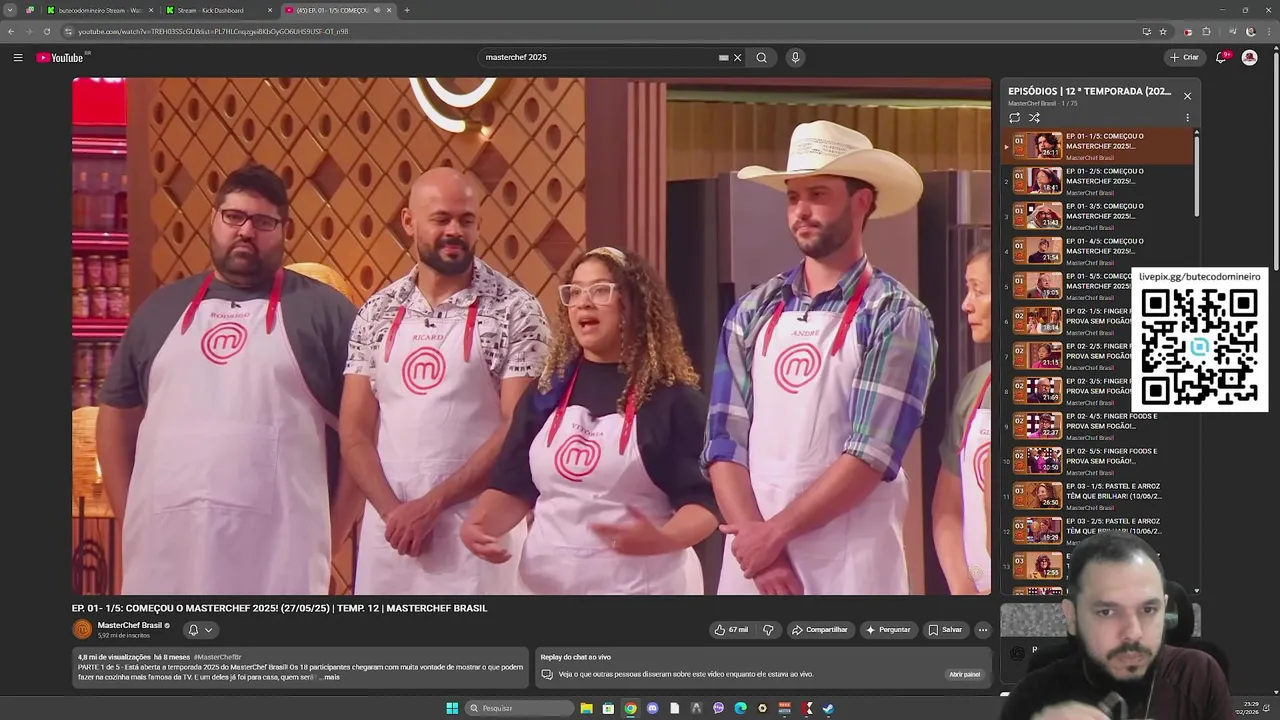Open Steam from the taskbar
Viewport: 1280px width, 720px height.
tap(828, 708)
